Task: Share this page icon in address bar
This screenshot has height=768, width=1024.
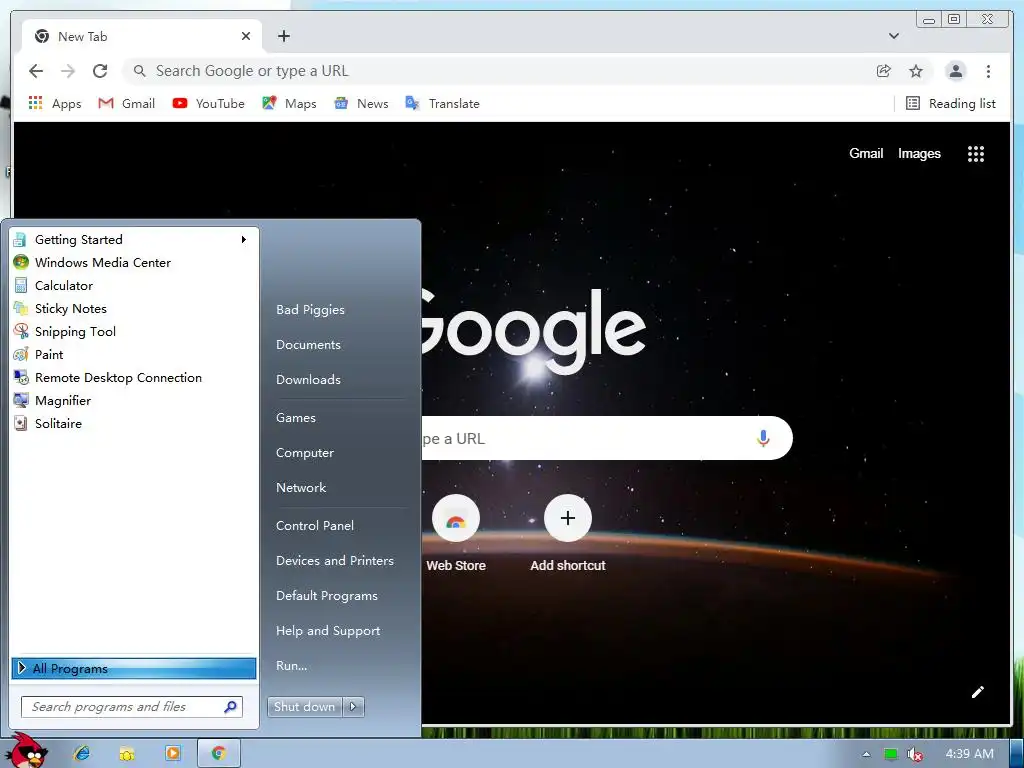Action: tap(884, 71)
